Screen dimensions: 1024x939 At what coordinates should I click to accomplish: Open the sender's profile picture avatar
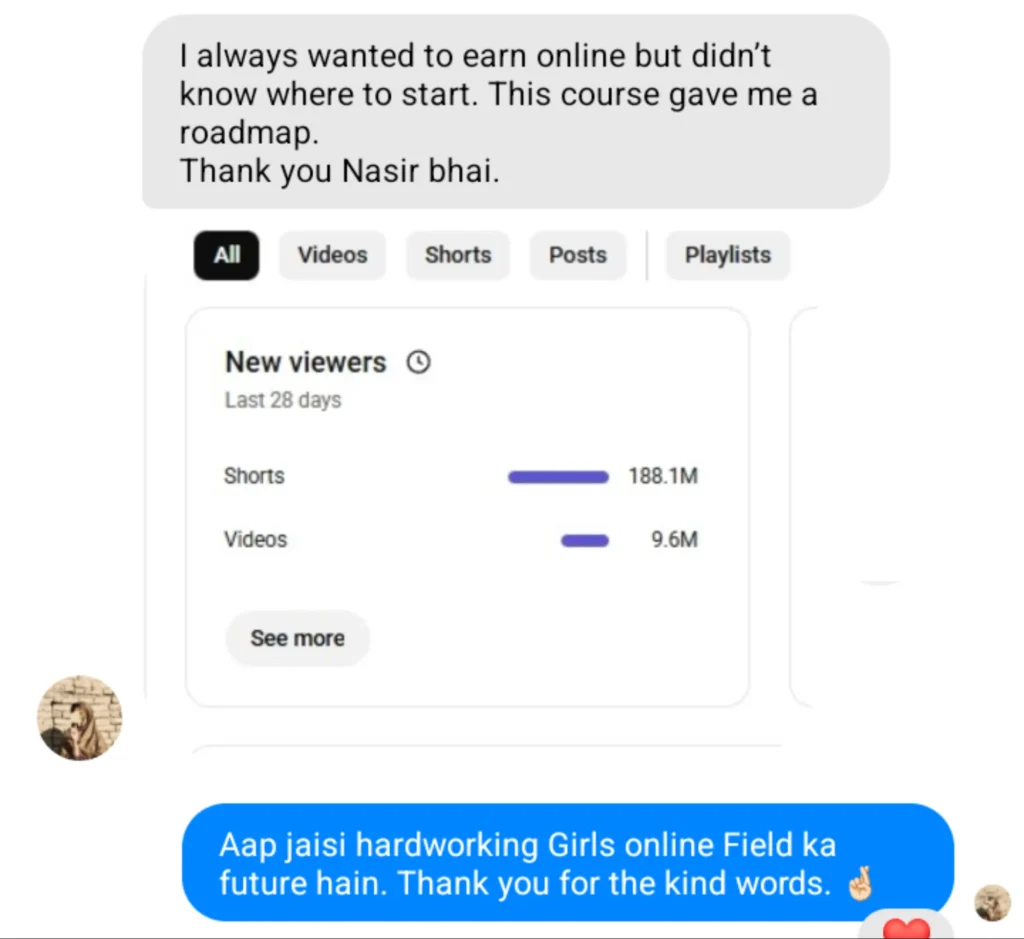click(80, 718)
